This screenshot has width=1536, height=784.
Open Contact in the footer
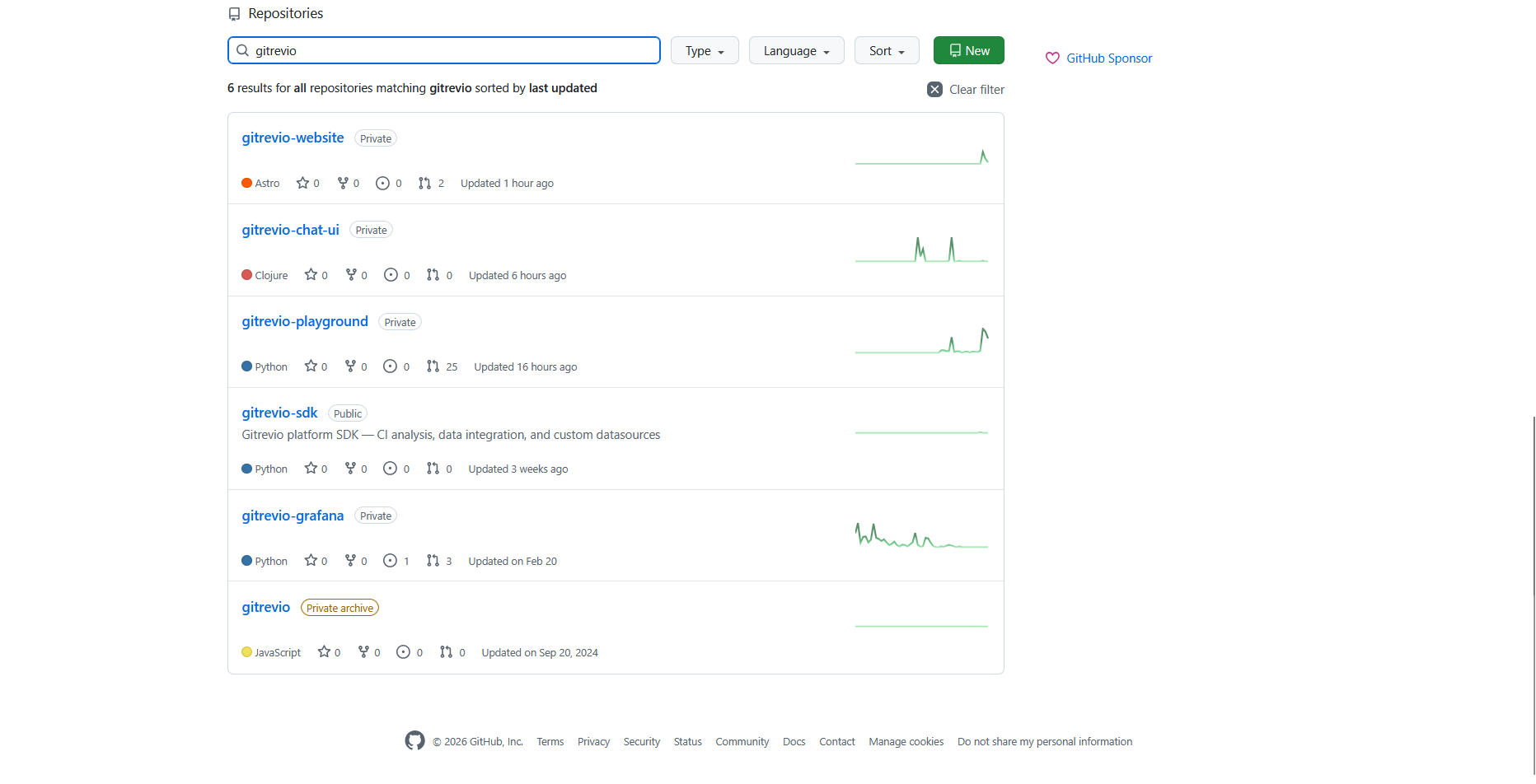837,741
